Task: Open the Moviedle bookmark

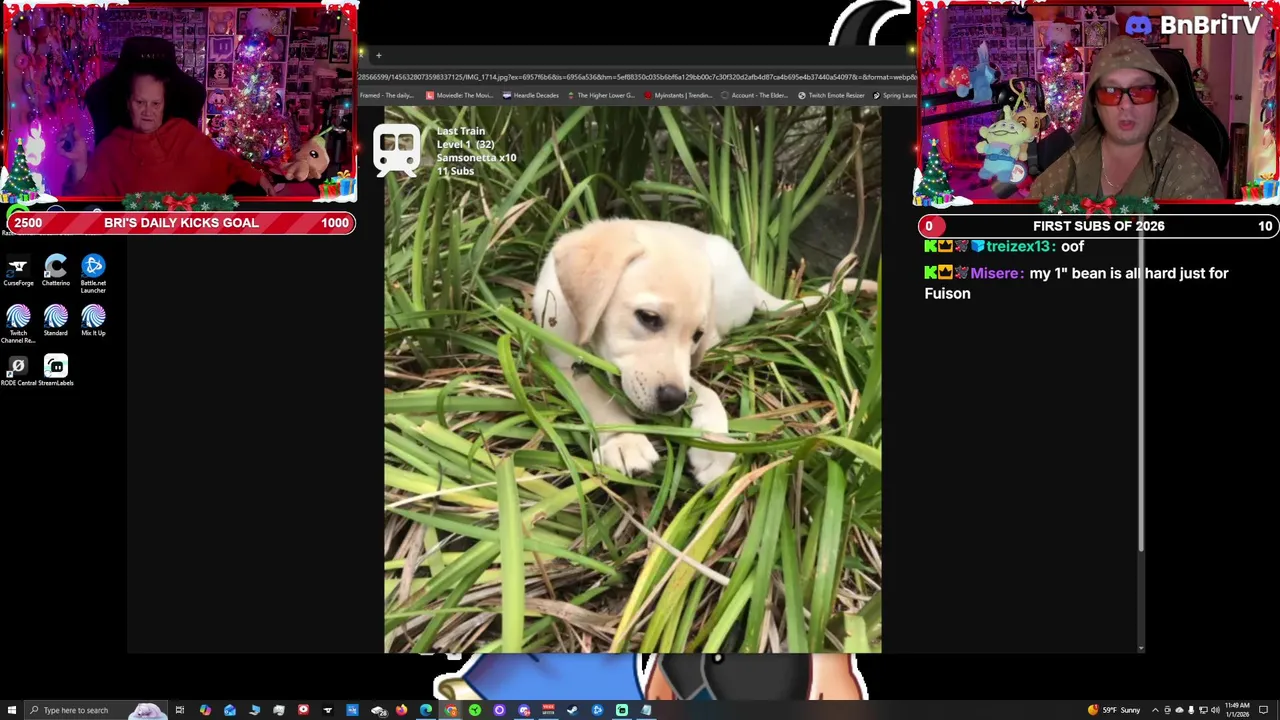Action: (x=459, y=95)
